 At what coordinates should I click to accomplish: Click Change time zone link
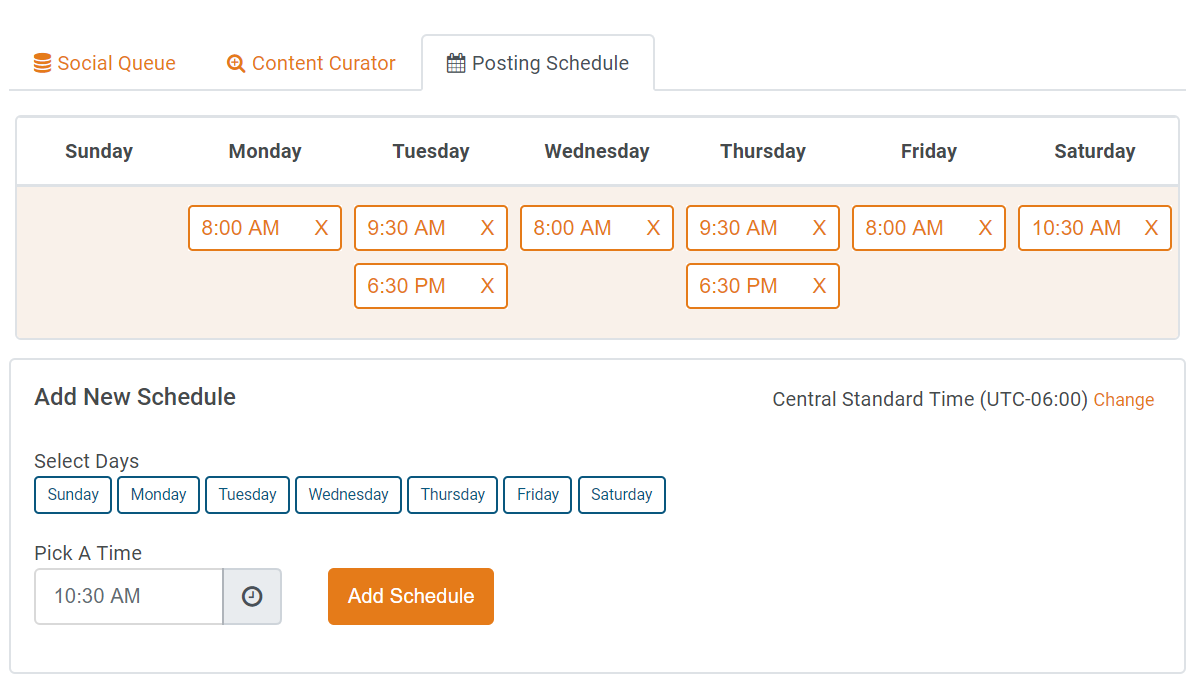click(1123, 400)
